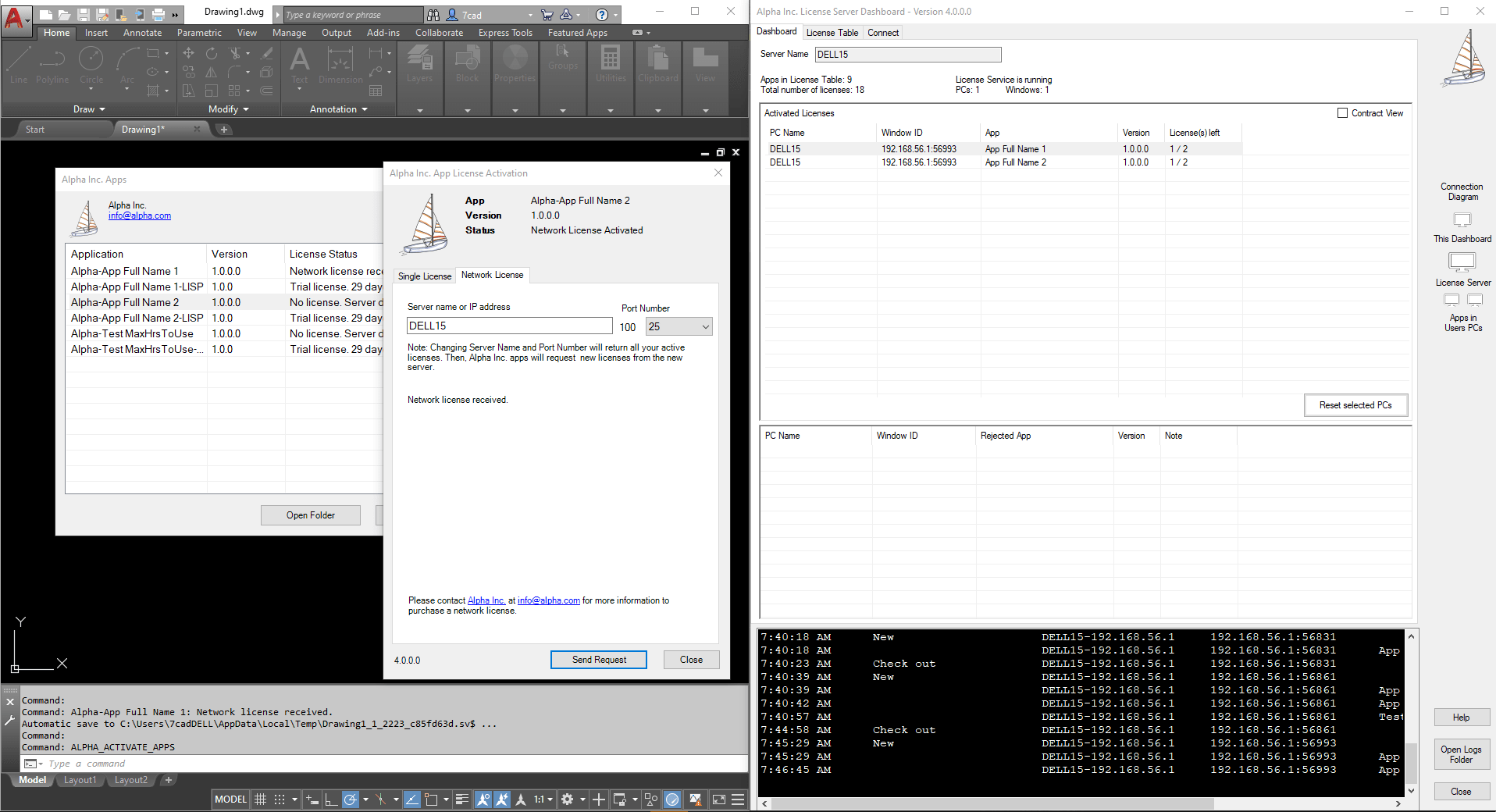Toggle polar tracking in status bar
1496x812 pixels.
tap(351, 800)
